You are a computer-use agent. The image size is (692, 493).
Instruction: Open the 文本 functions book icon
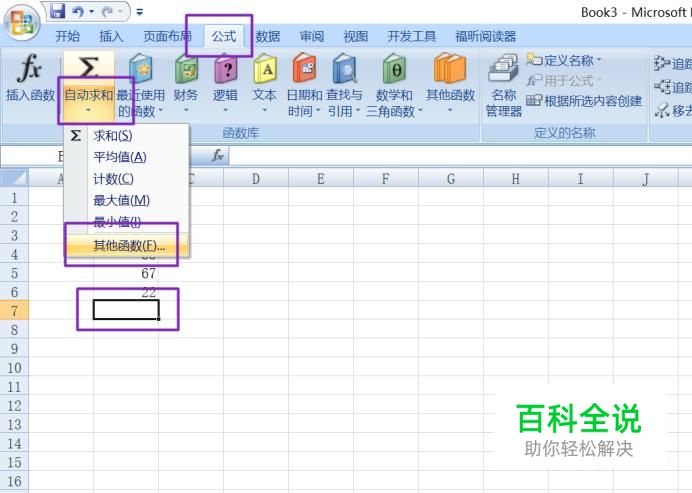pos(265,69)
